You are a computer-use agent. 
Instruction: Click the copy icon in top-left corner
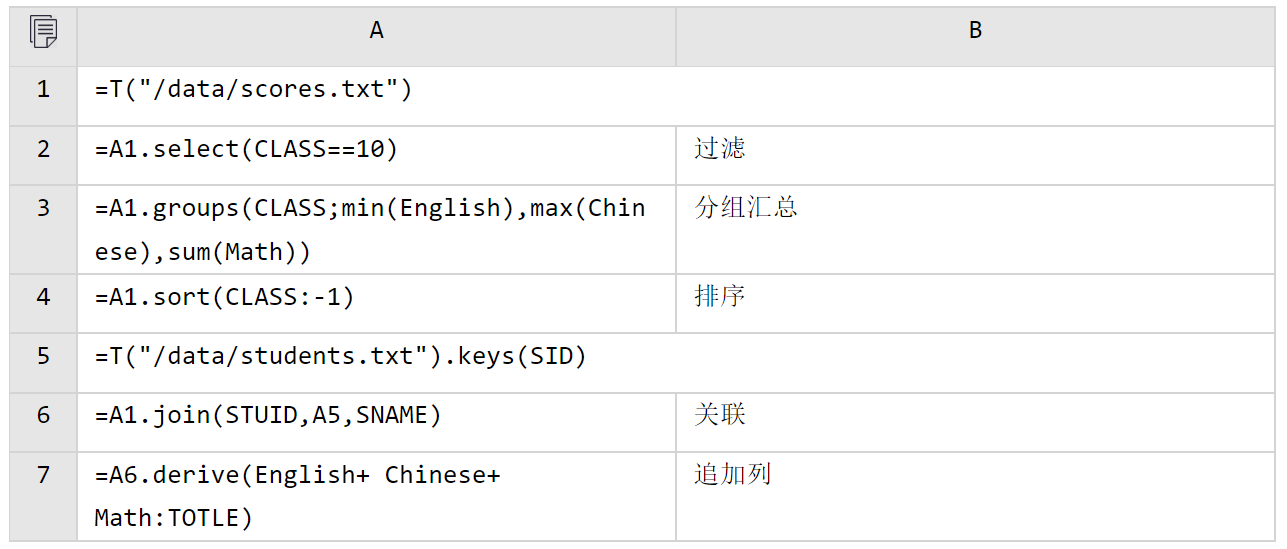click(x=43, y=32)
